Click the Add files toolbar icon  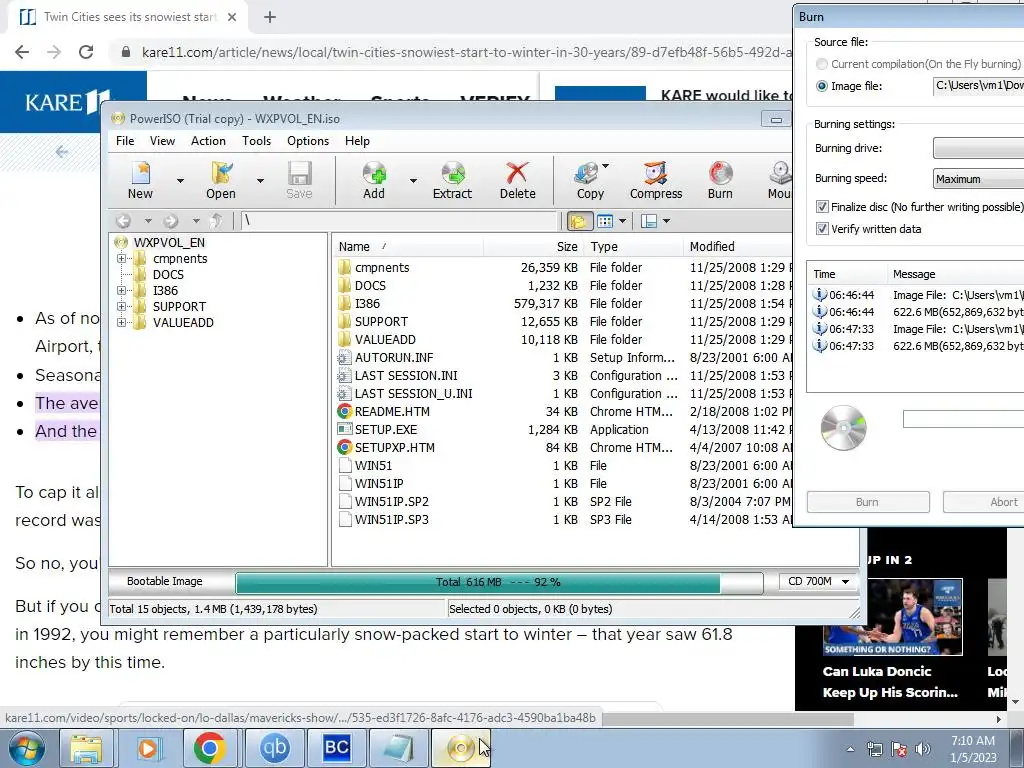(x=374, y=180)
